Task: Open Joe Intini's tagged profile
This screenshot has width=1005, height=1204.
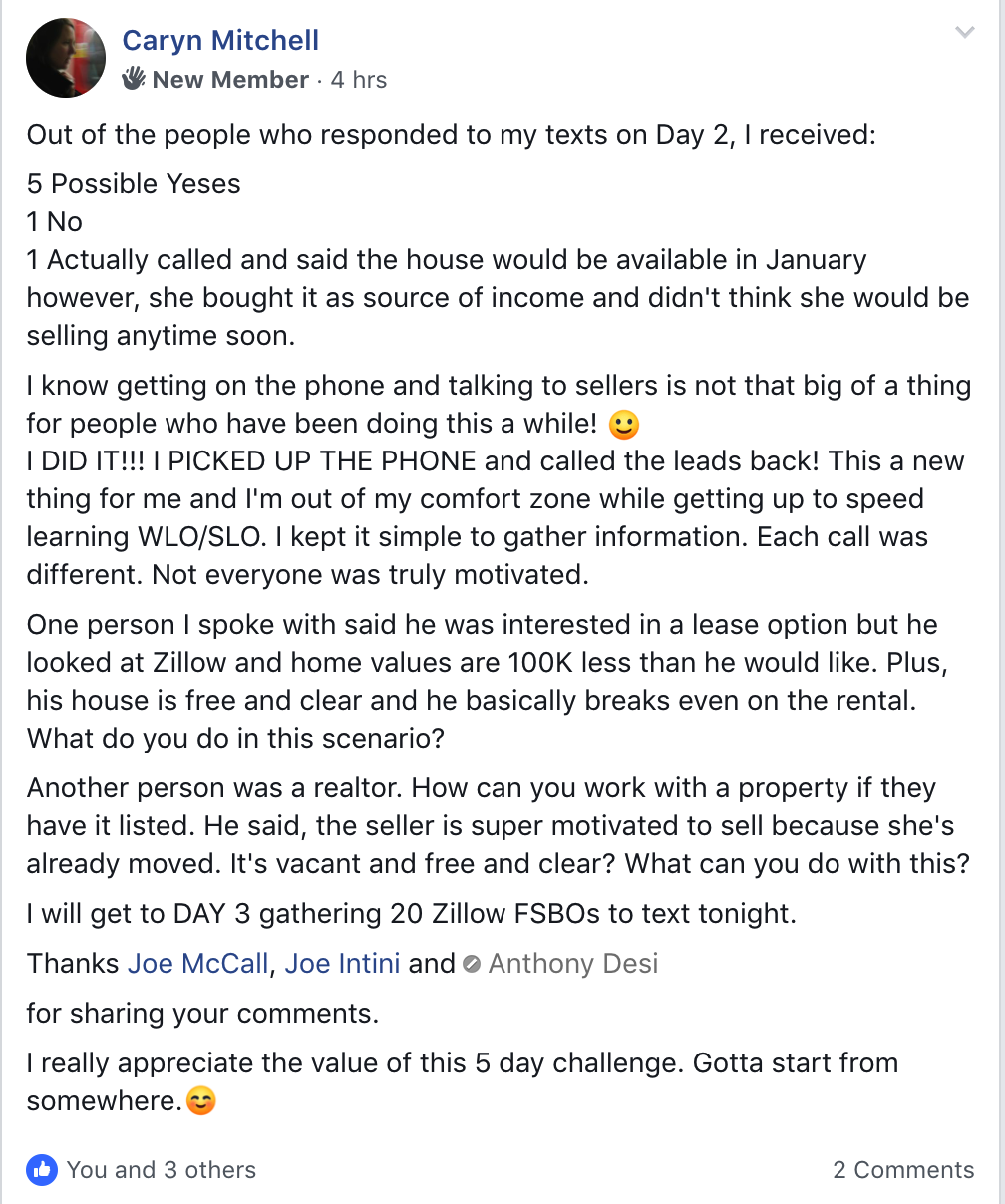Action: tap(342, 964)
